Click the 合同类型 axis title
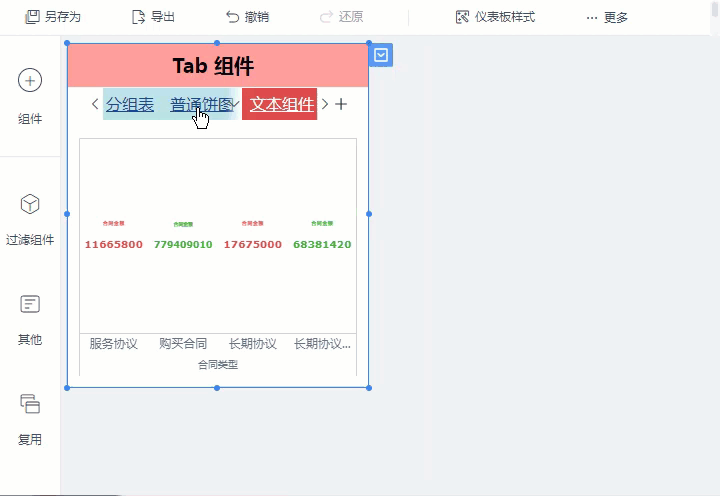This screenshot has height=496, width=720. tap(218, 365)
